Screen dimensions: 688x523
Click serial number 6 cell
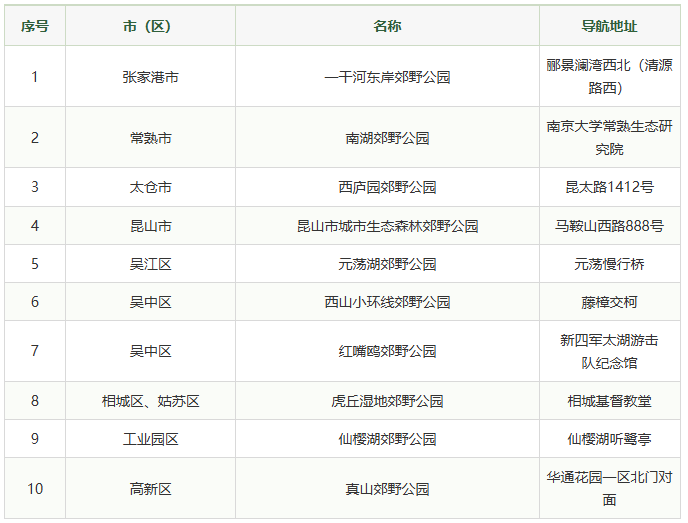pos(35,302)
